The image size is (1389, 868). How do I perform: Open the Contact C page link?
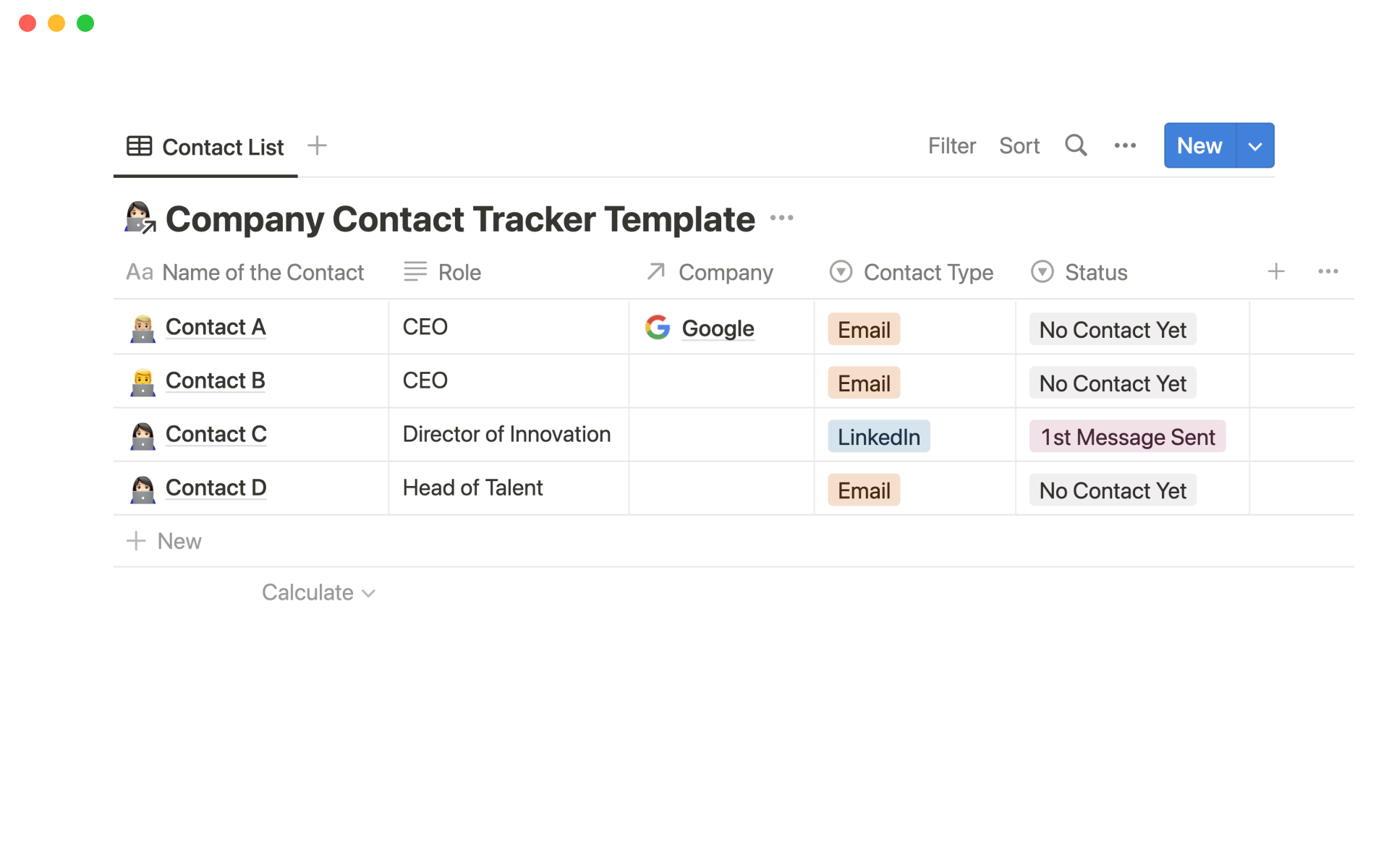tap(216, 434)
